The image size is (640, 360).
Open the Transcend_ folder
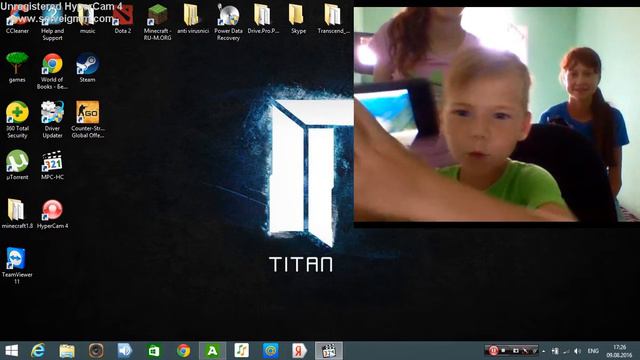coord(333,20)
